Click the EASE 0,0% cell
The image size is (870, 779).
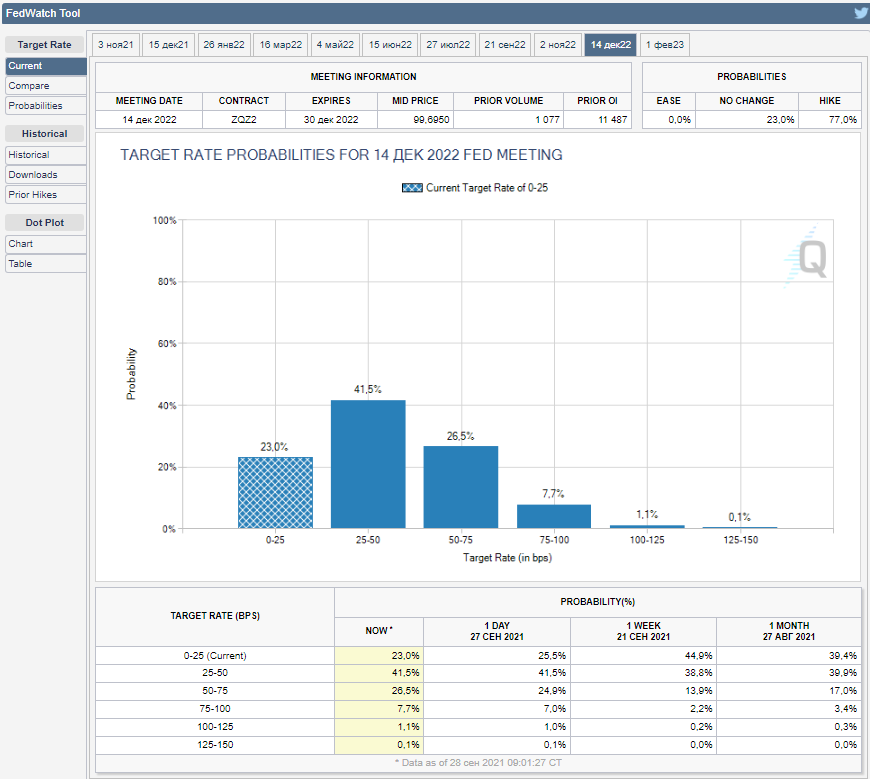(669, 120)
